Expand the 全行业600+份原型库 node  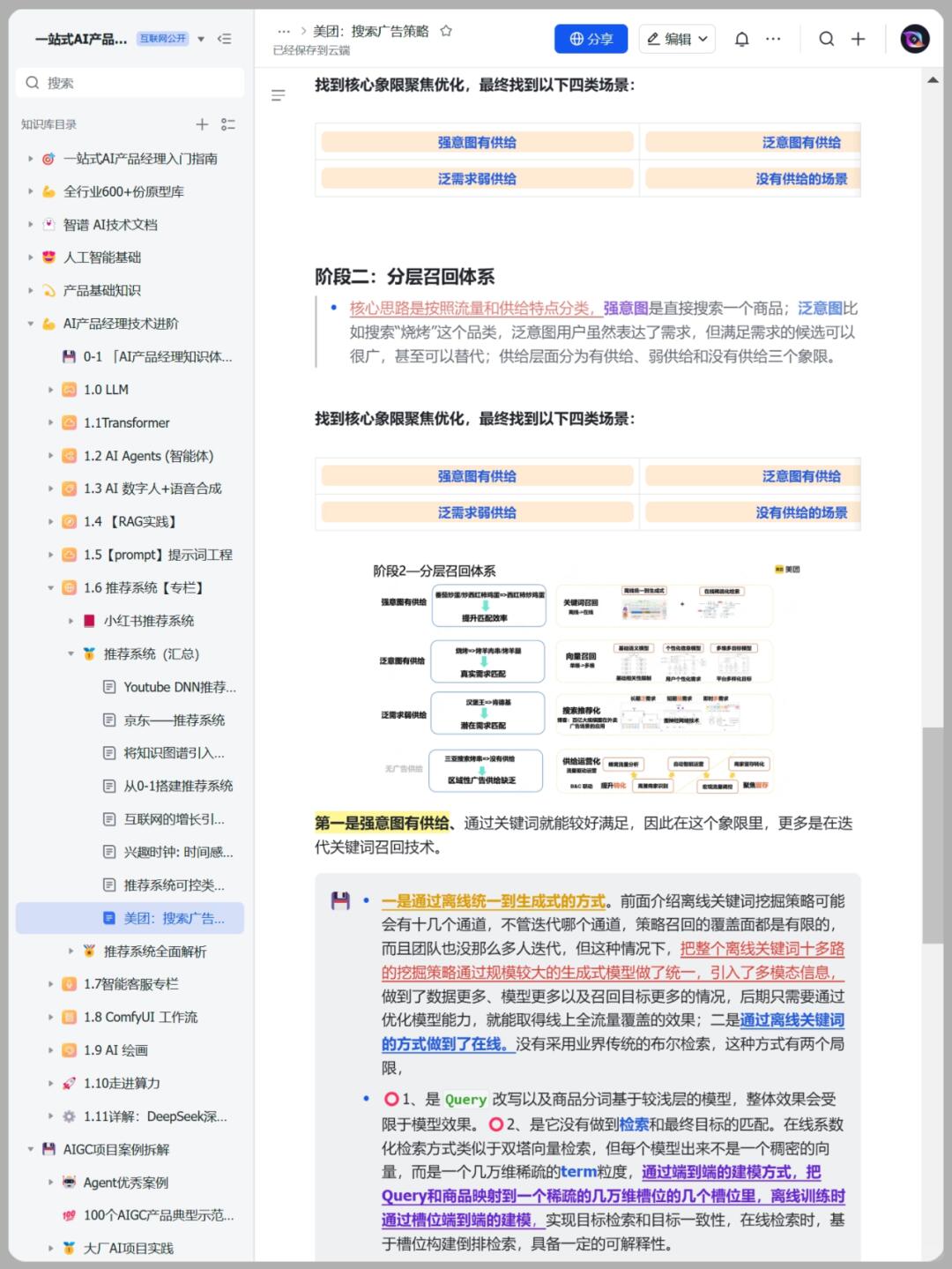tap(30, 191)
